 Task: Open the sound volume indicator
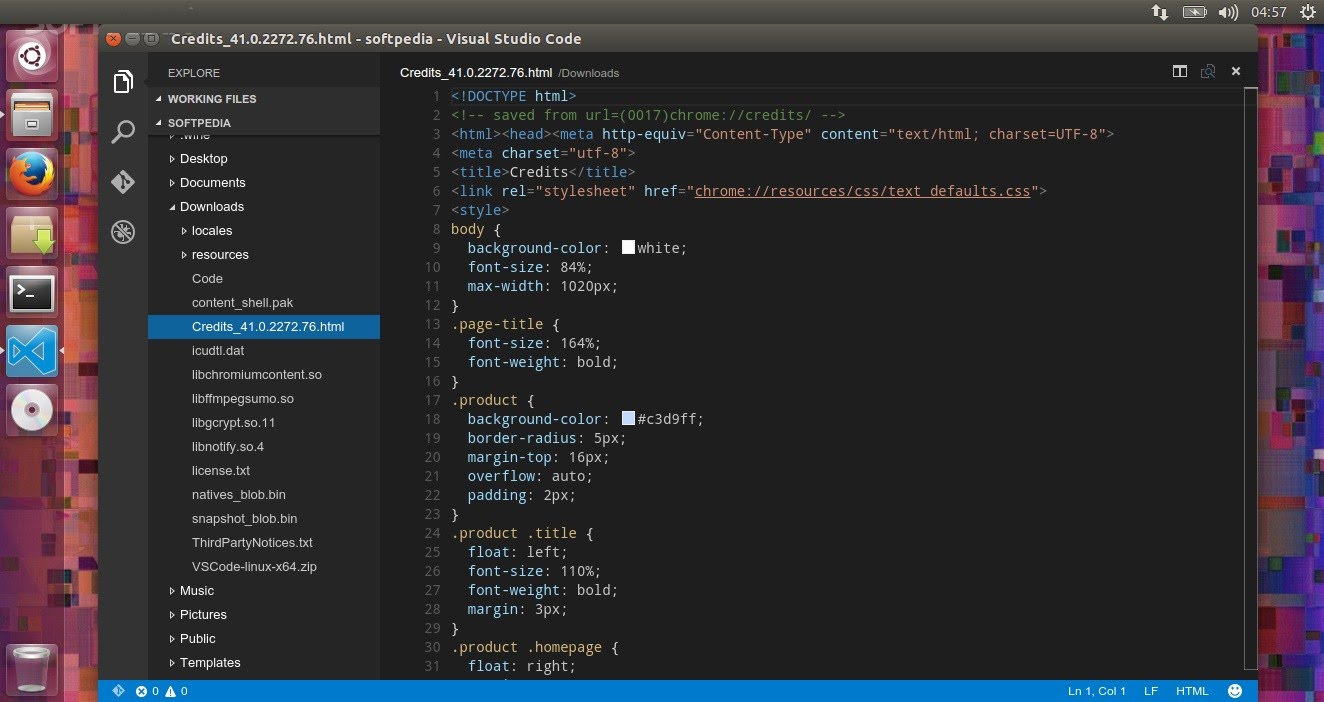(x=1228, y=12)
